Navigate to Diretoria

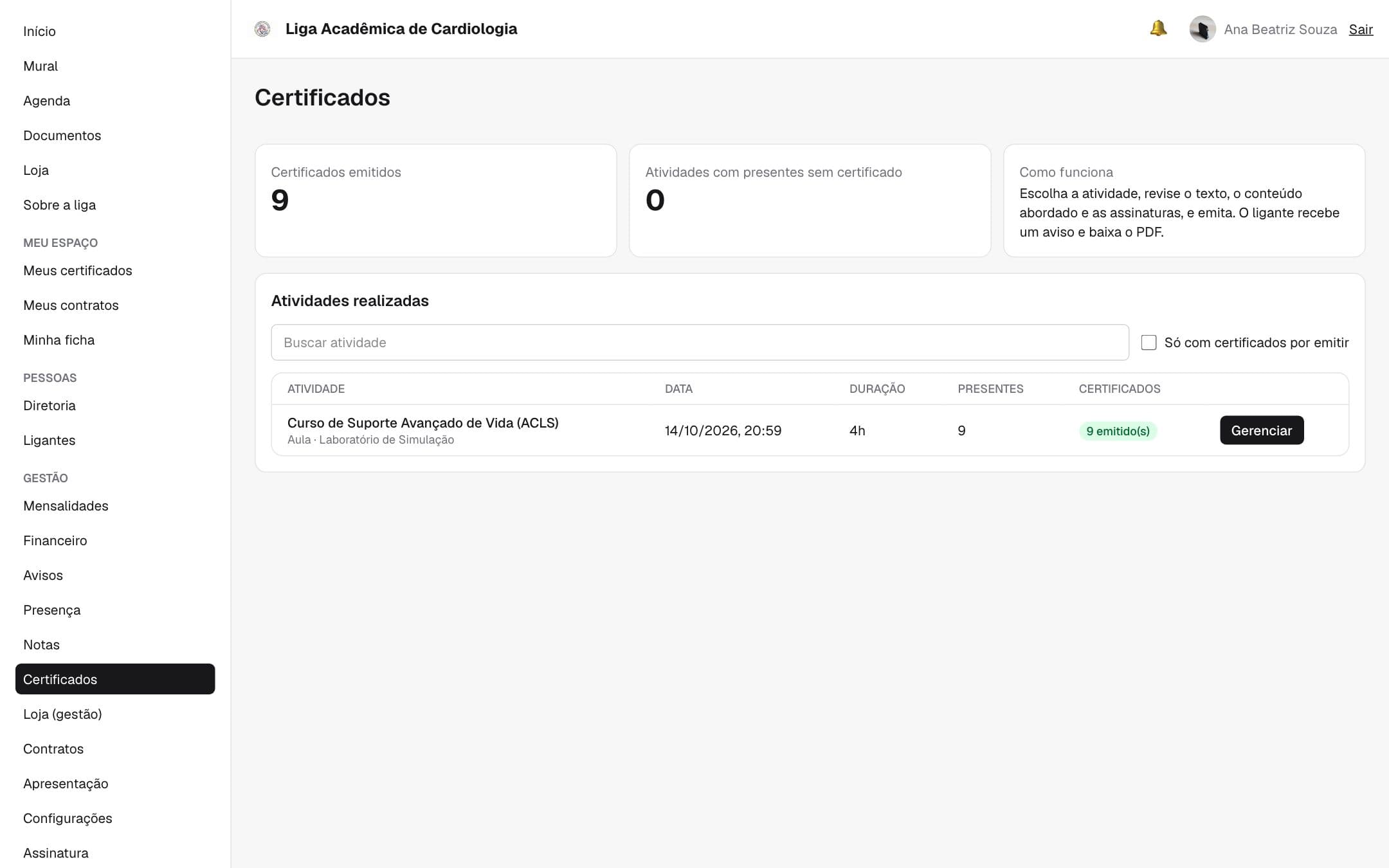115,405
